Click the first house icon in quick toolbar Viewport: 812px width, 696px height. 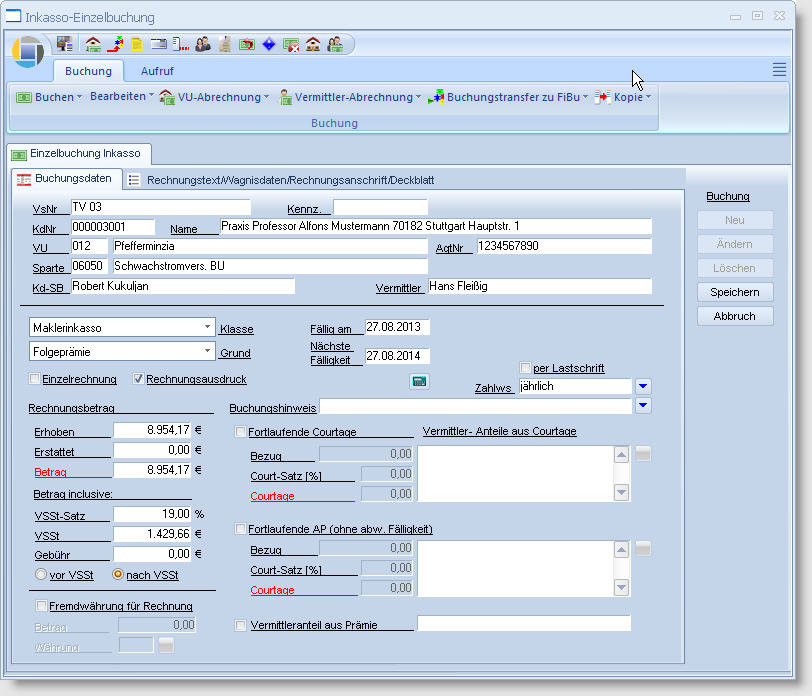[93, 44]
